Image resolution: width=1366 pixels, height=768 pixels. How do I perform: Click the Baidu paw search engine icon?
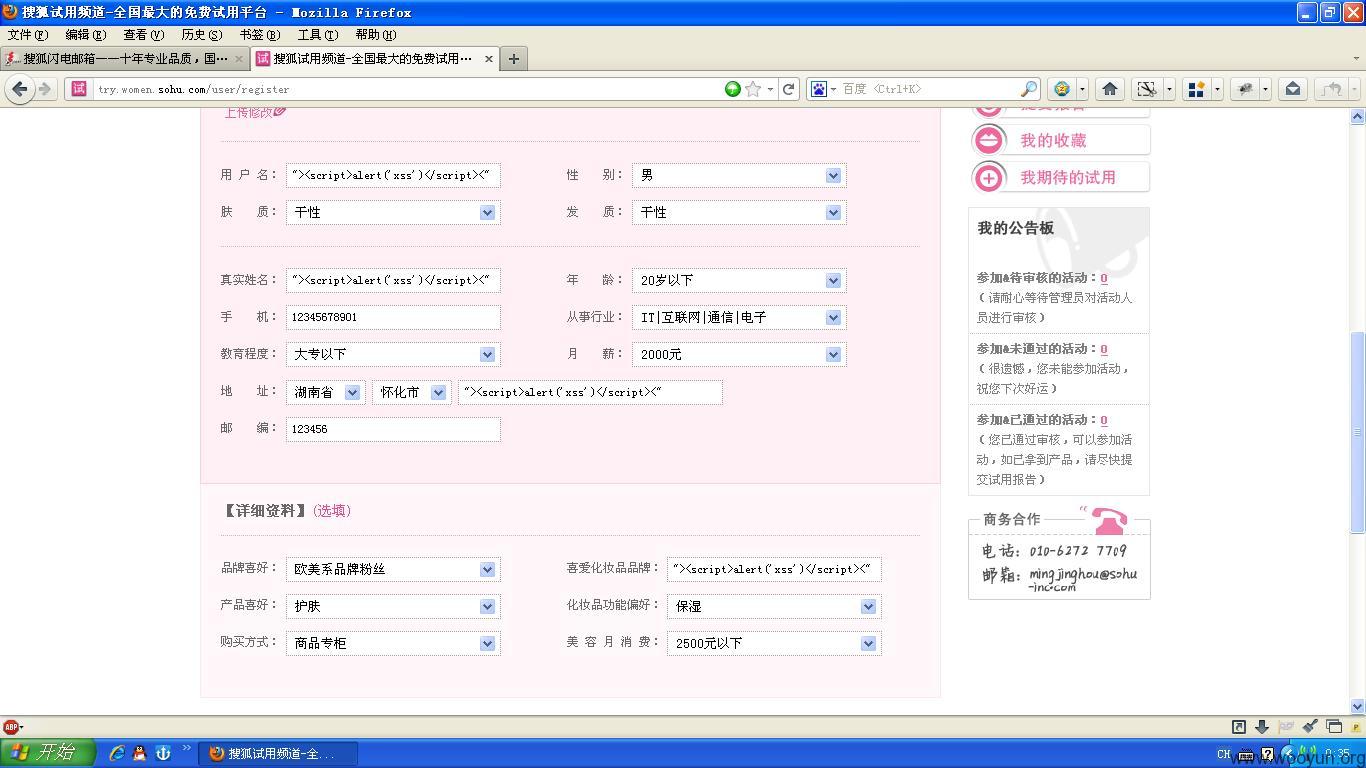[819, 89]
